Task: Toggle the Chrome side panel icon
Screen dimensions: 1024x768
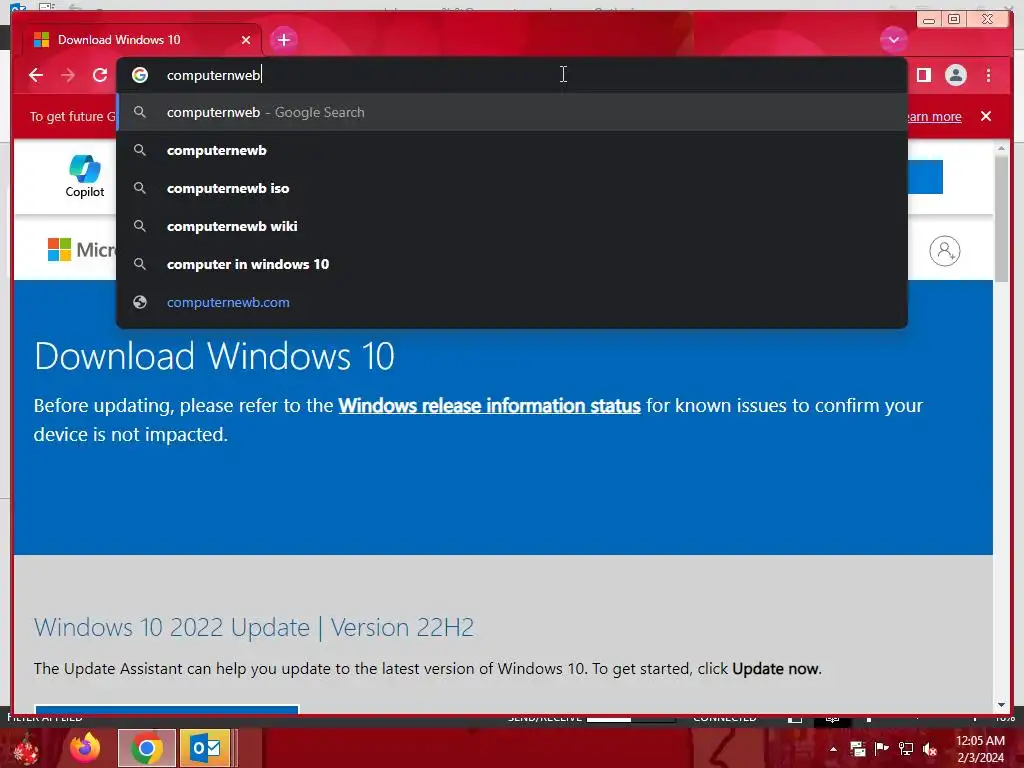Action: click(923, 75)
